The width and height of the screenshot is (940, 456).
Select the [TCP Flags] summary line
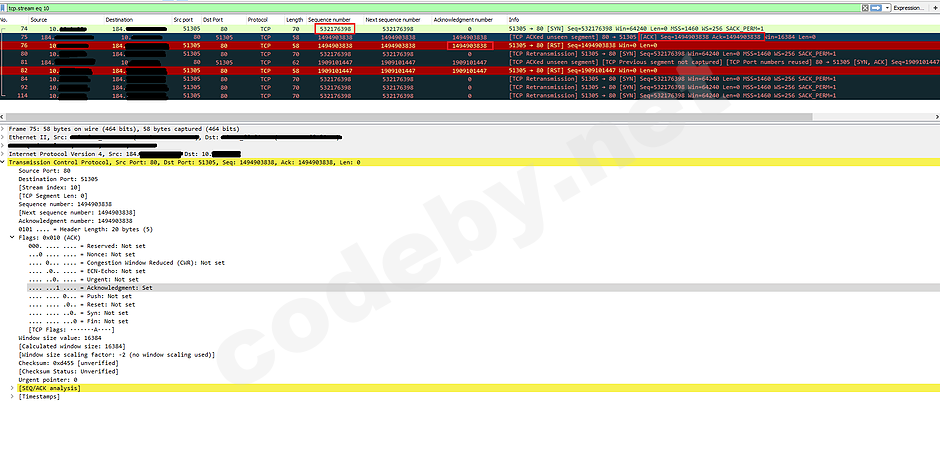[71, 330]
